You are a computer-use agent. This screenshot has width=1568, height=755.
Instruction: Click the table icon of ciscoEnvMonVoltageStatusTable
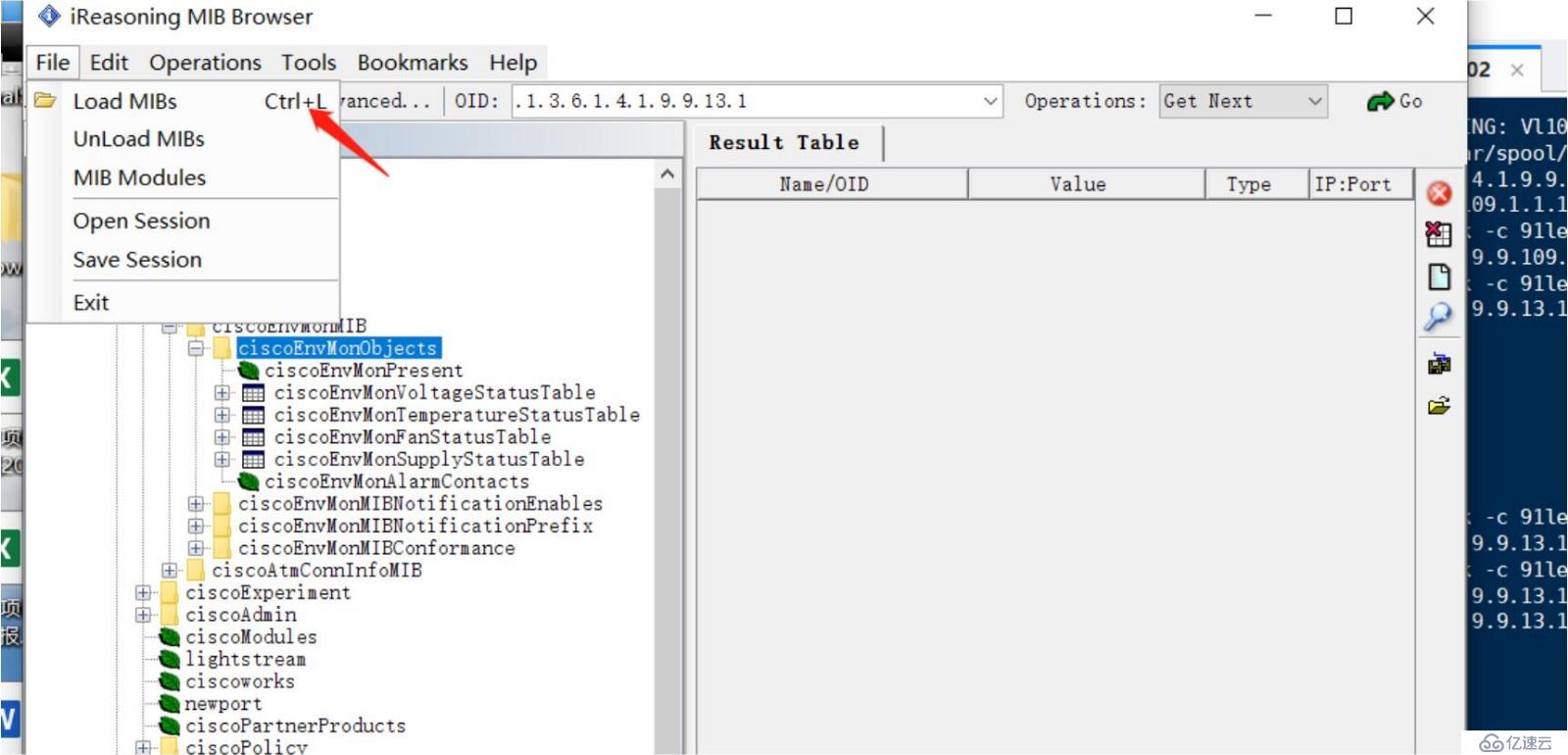coord(253,393)
